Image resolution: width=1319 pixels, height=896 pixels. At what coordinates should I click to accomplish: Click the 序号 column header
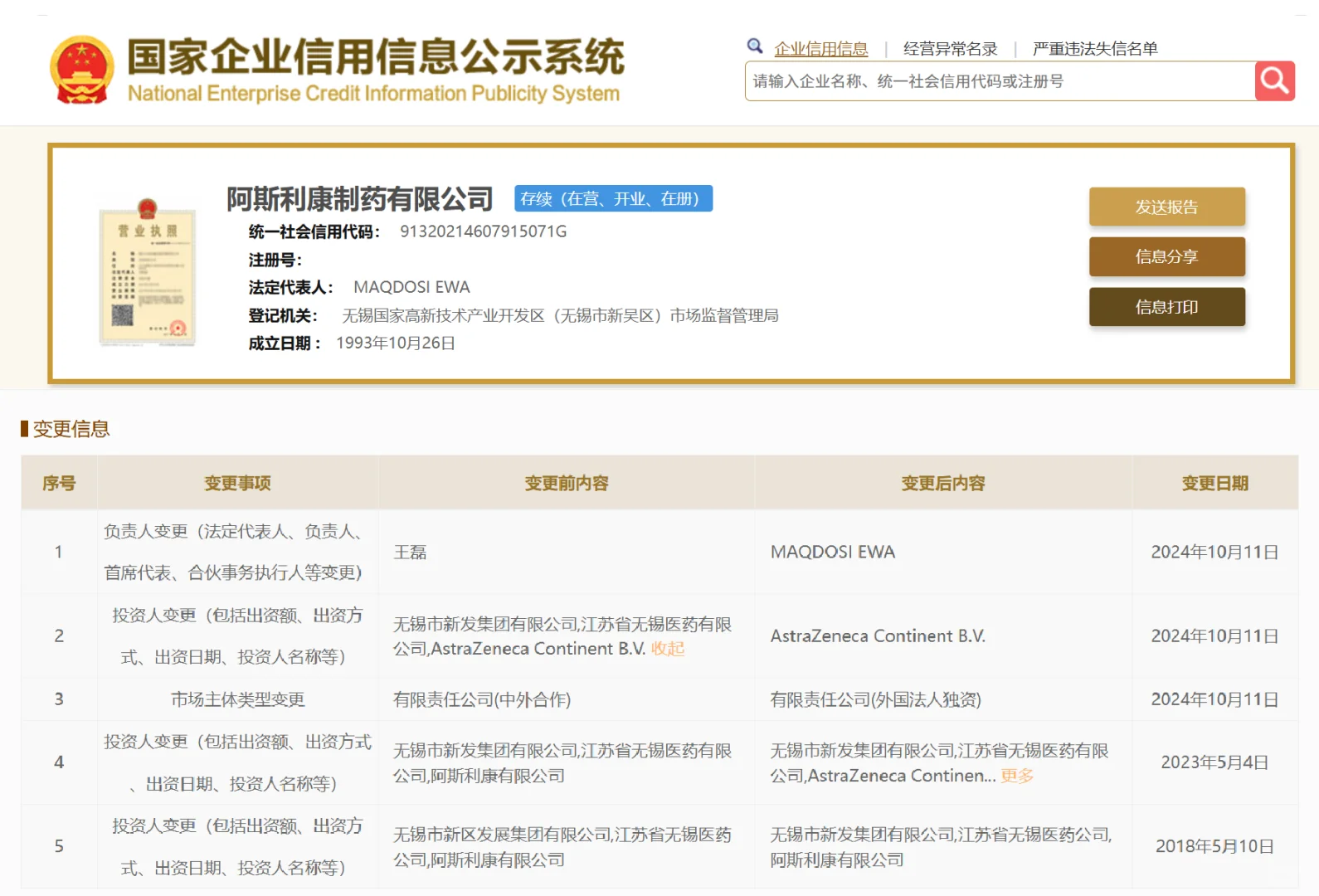59,483
